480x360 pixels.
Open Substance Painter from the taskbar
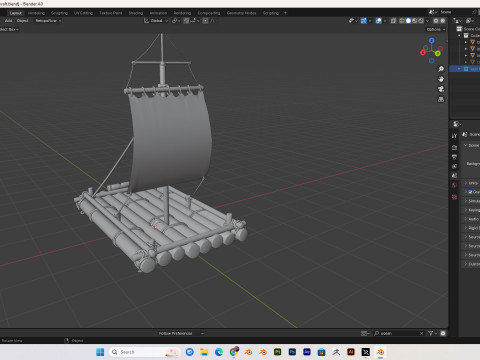pos(277,352)
